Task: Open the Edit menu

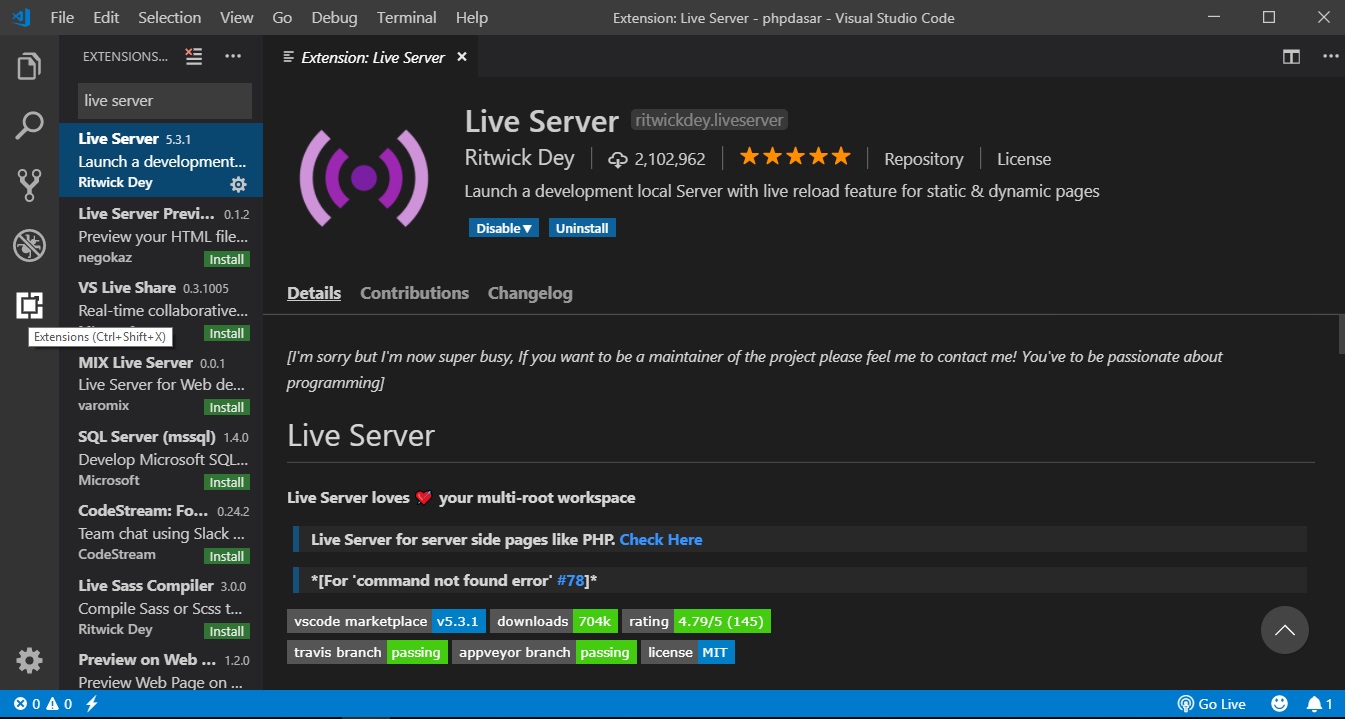Action: click(106, 18)
